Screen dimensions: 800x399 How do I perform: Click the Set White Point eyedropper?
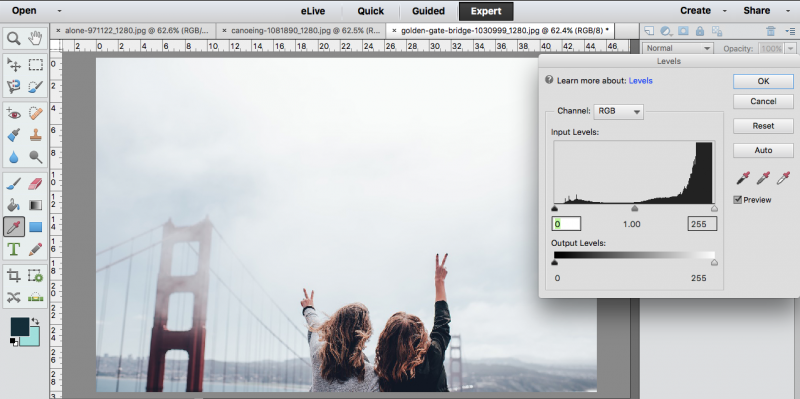pyautogui.click(x=782, y=178)
